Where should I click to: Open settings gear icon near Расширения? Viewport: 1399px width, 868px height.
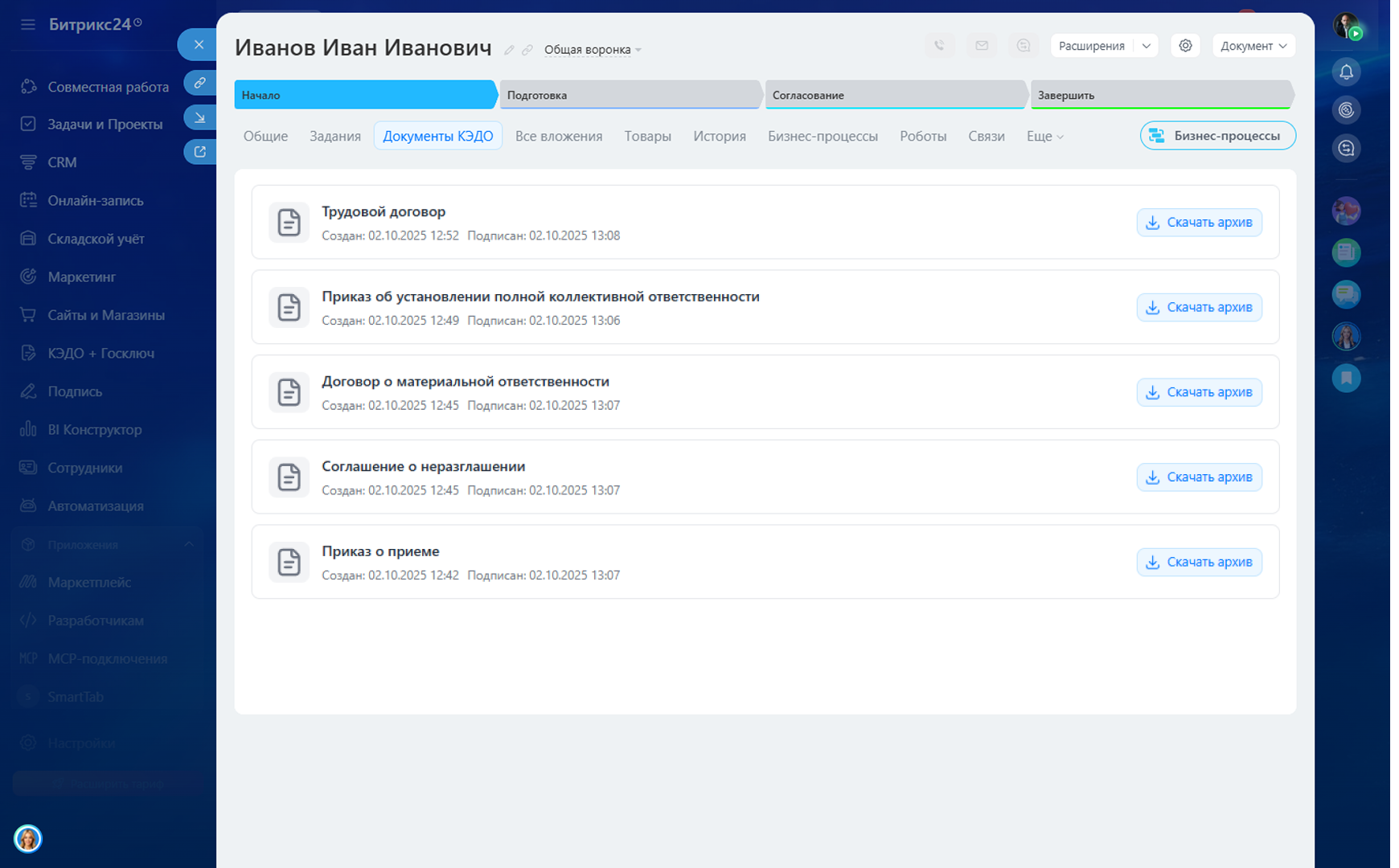pyautogui.click(x=1185, y=46)
